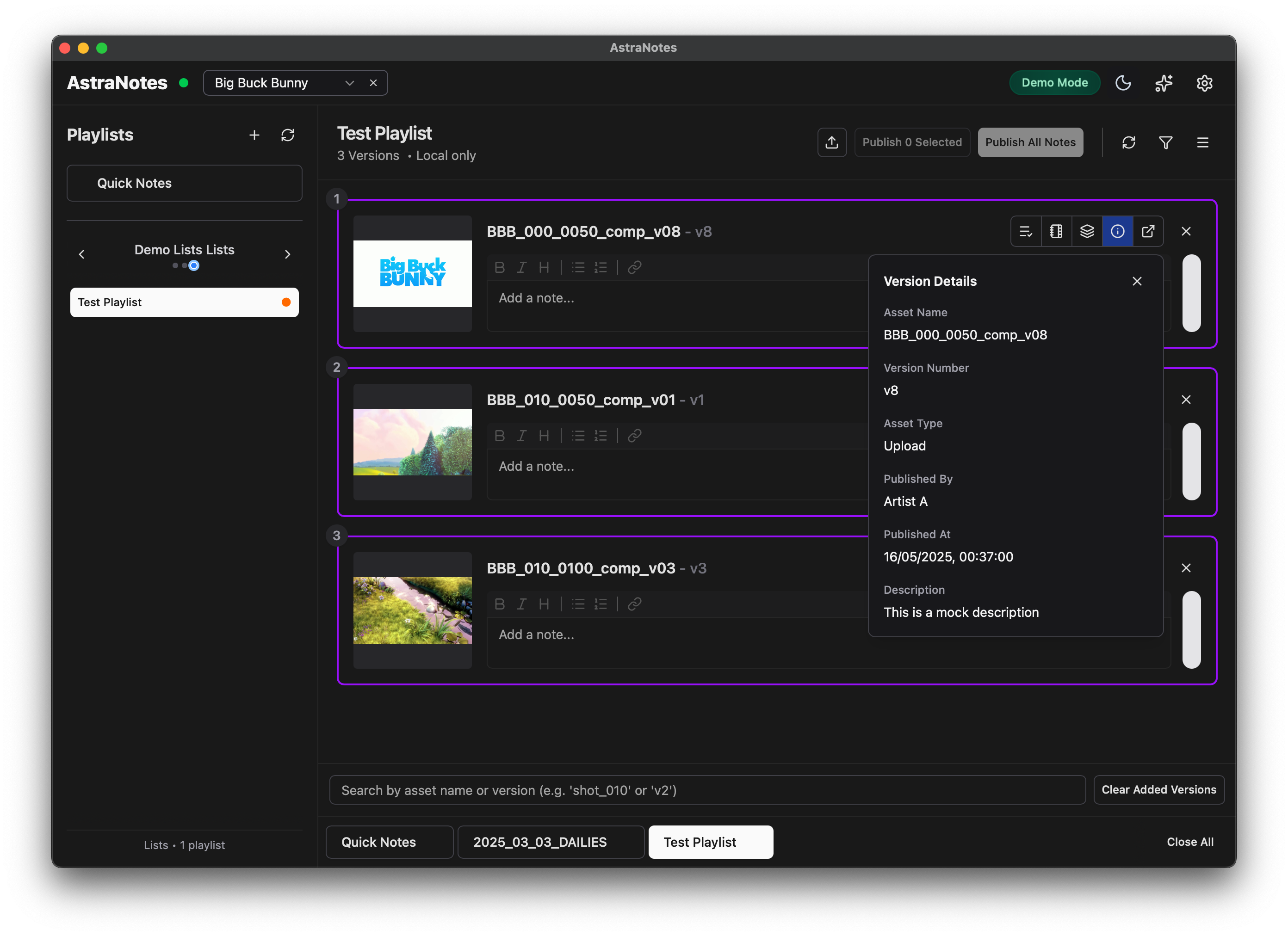The height and width of the screenshot is (936, 1288).
Task: Open the filmstrip view for BBB_000_0050_comp_v08
Action: click(1056, 231)
